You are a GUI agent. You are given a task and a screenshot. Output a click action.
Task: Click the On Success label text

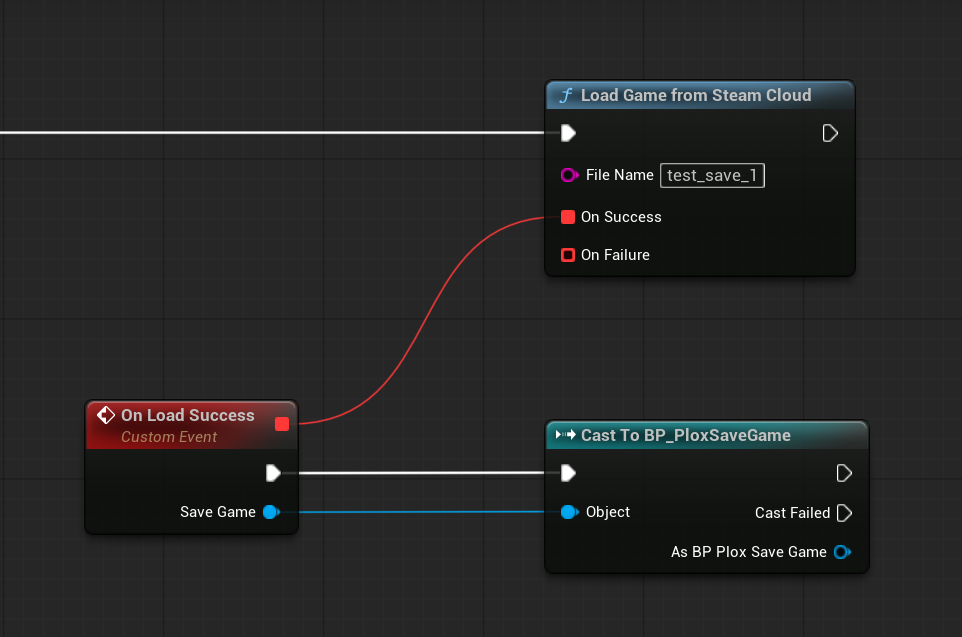[621, 217]
